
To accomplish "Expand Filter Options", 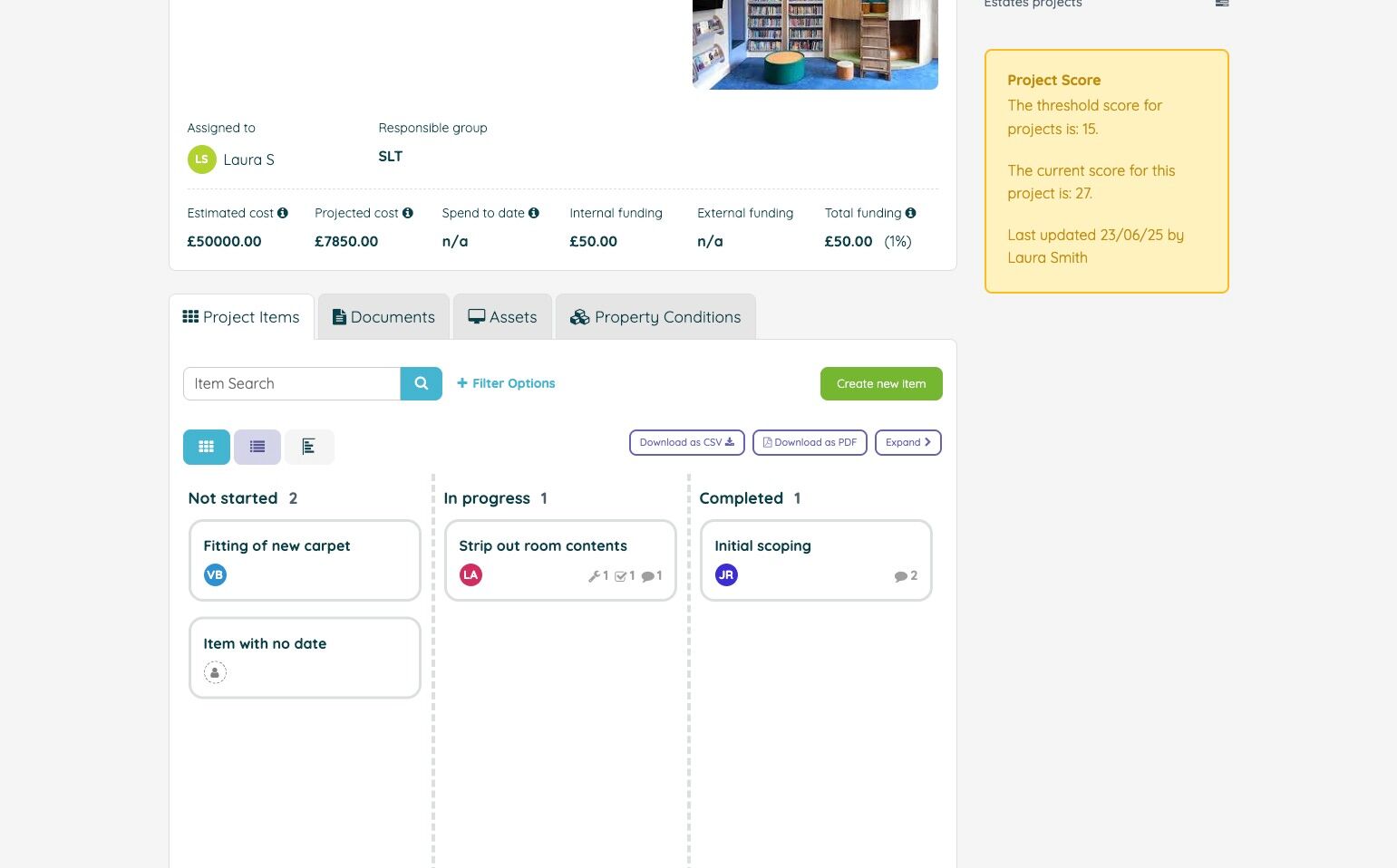I will (506, 383).
